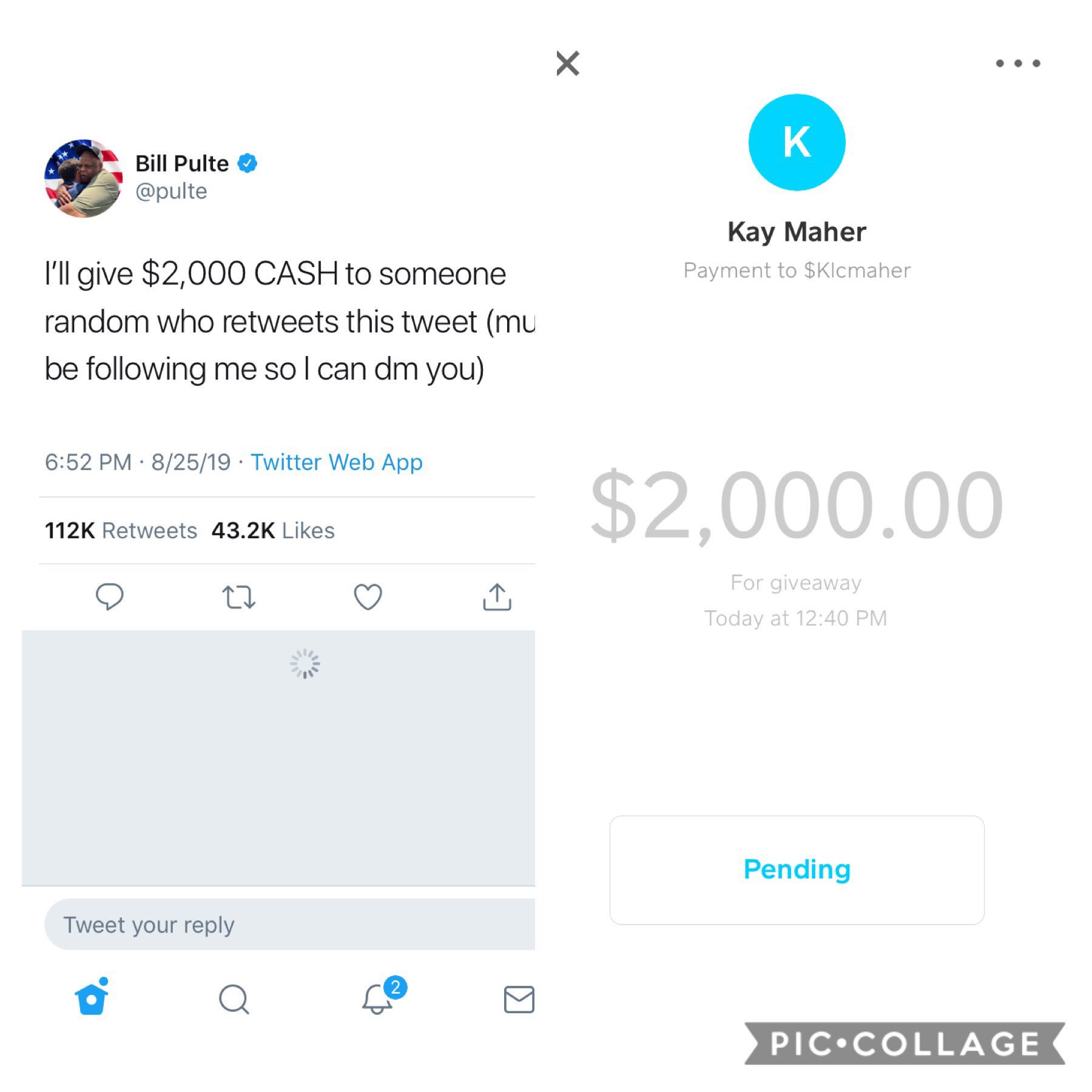Open the Twitter search tab
Viewport: 1092px width, 1092px height.
point(234,999)
